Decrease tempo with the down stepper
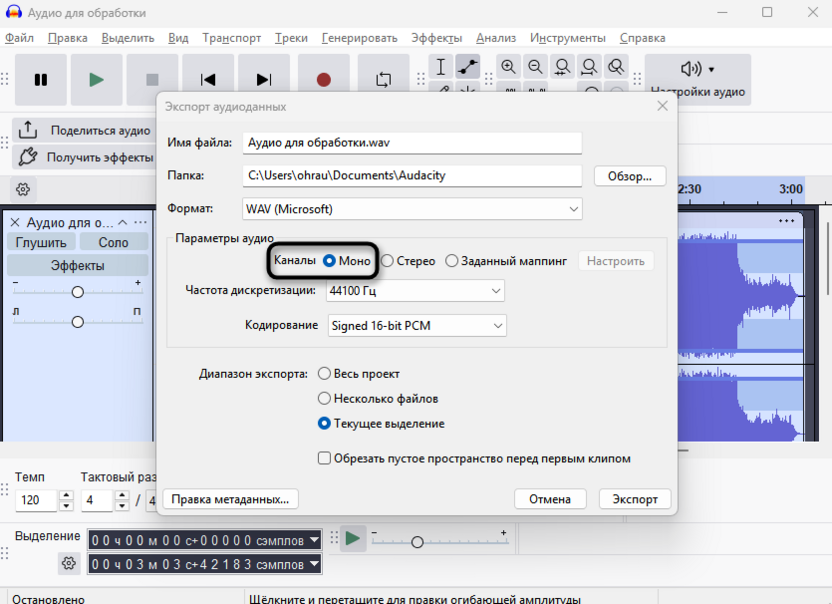The width and height of the screenshot is (832, 604). [66, 506]
